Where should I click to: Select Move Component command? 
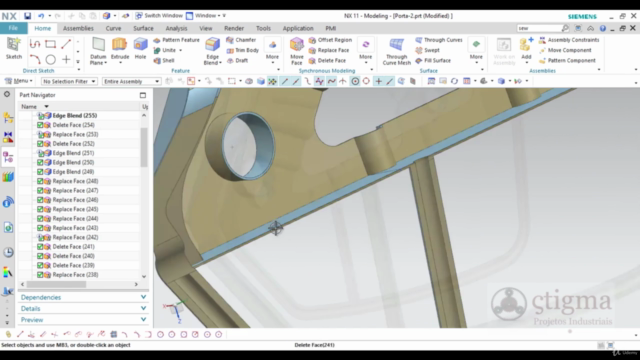click(x=565, y=50)
